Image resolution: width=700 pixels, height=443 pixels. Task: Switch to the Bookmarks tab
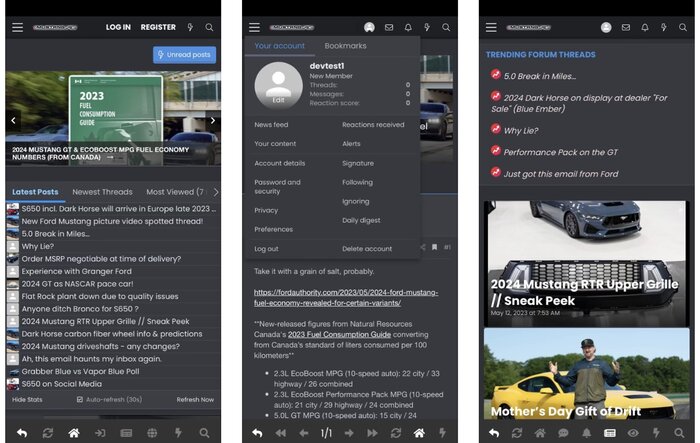[x=345, y=46]
